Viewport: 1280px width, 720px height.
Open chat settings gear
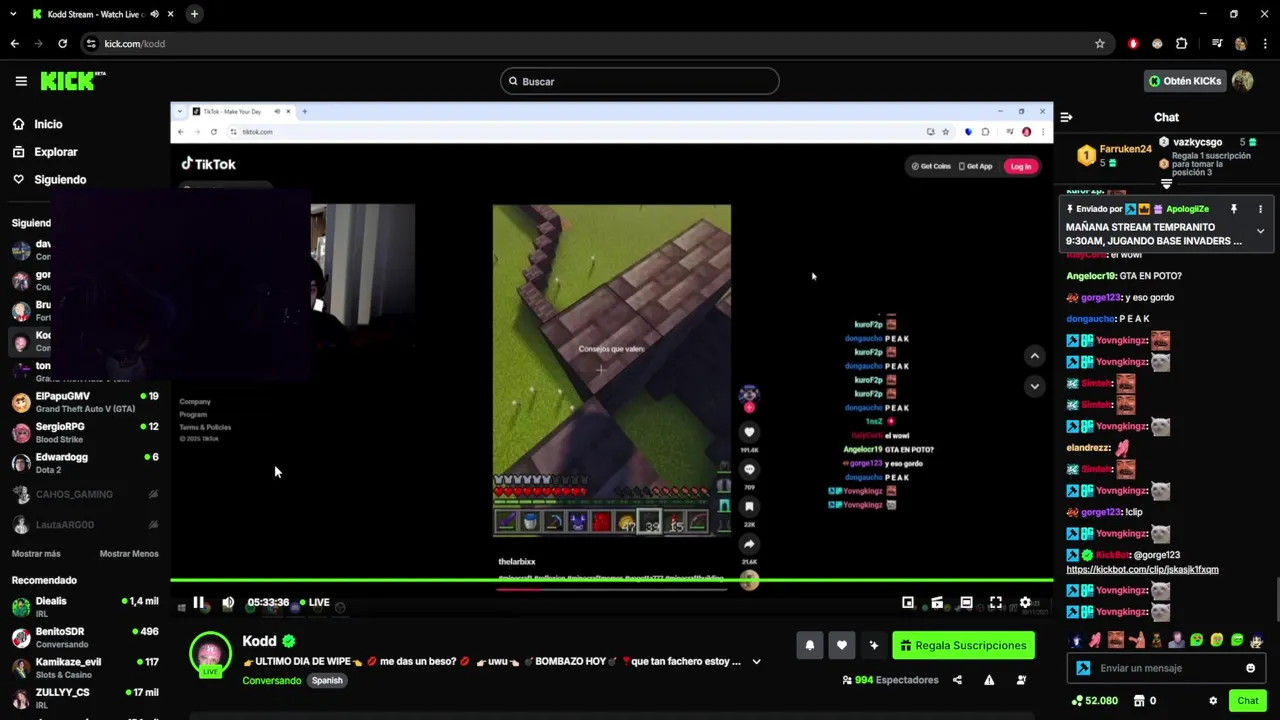pyautogui.click(x=1213, y=701)
